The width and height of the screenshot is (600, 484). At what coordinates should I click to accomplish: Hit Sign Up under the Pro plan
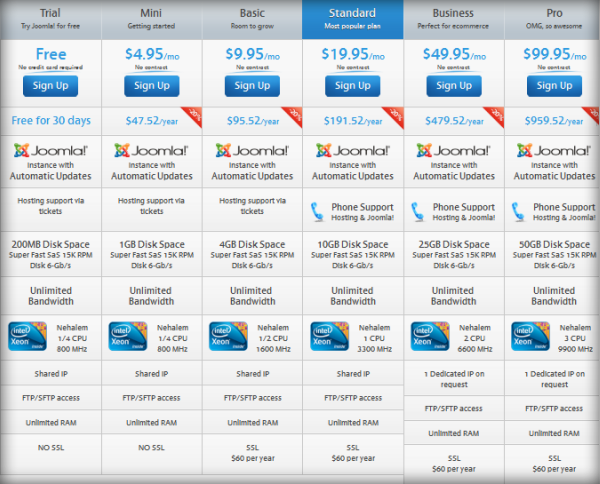coord(553,86)
